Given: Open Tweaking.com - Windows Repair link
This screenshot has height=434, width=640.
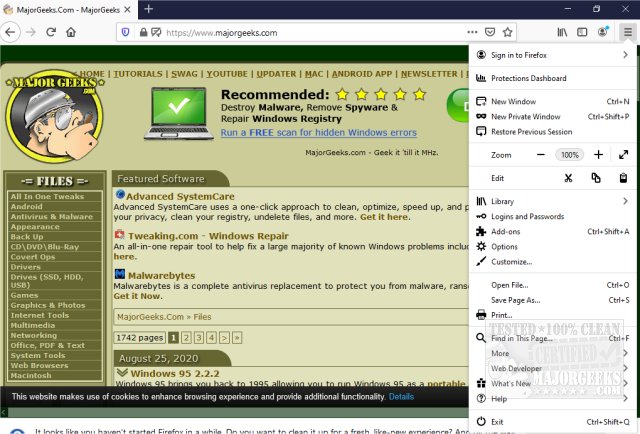Looking at the screenshot, I should [x=208, y=236].
